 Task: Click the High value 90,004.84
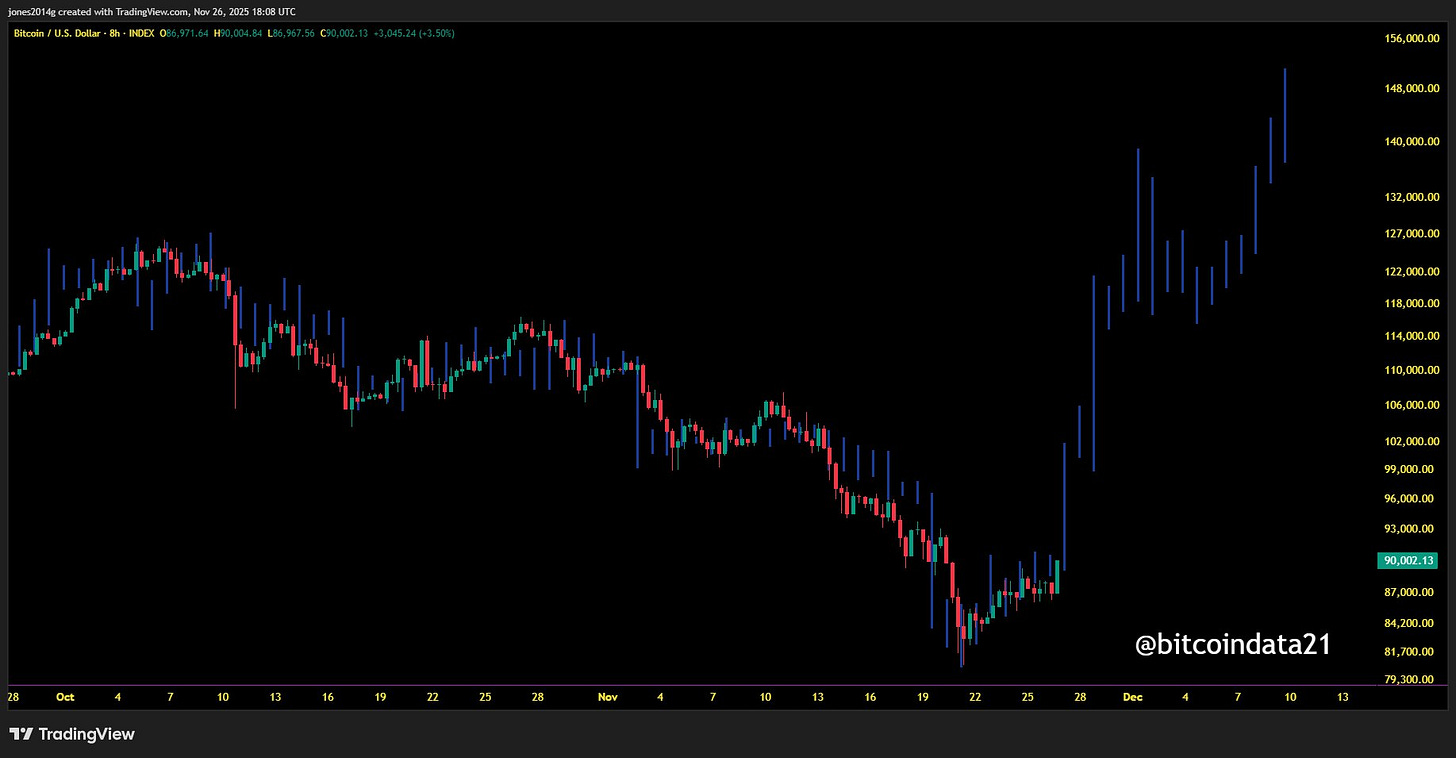237,34
